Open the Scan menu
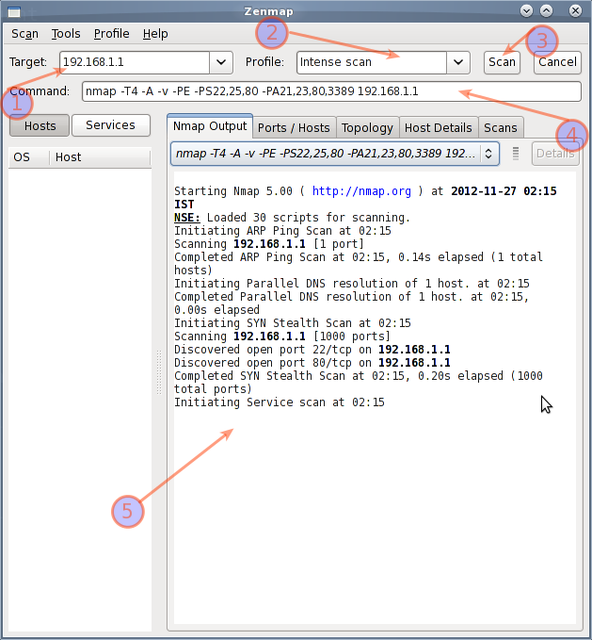The height and width of the screenshot is (640, 592). tap(25, 34)
